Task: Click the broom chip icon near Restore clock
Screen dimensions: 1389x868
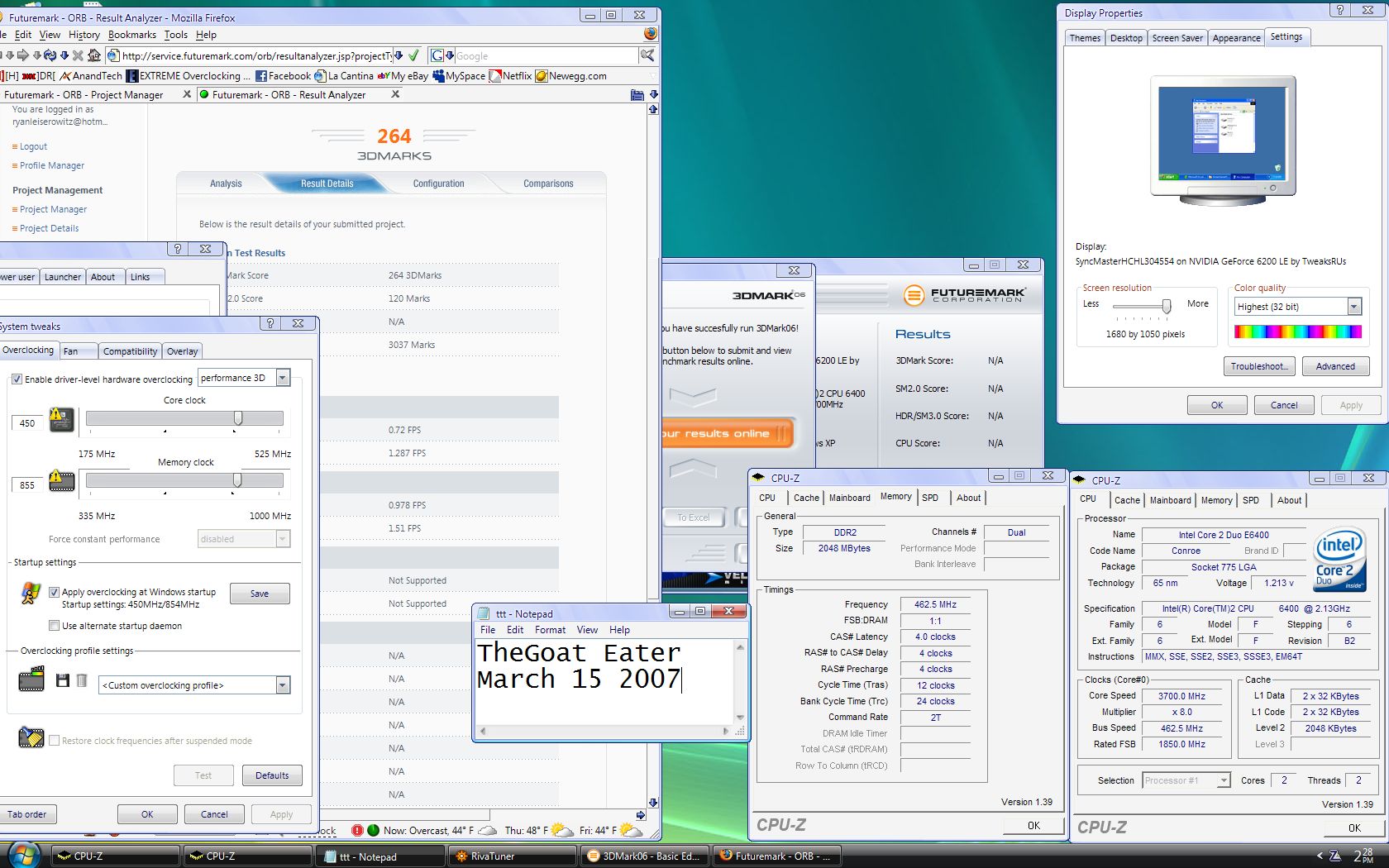Action: [31, 737]
